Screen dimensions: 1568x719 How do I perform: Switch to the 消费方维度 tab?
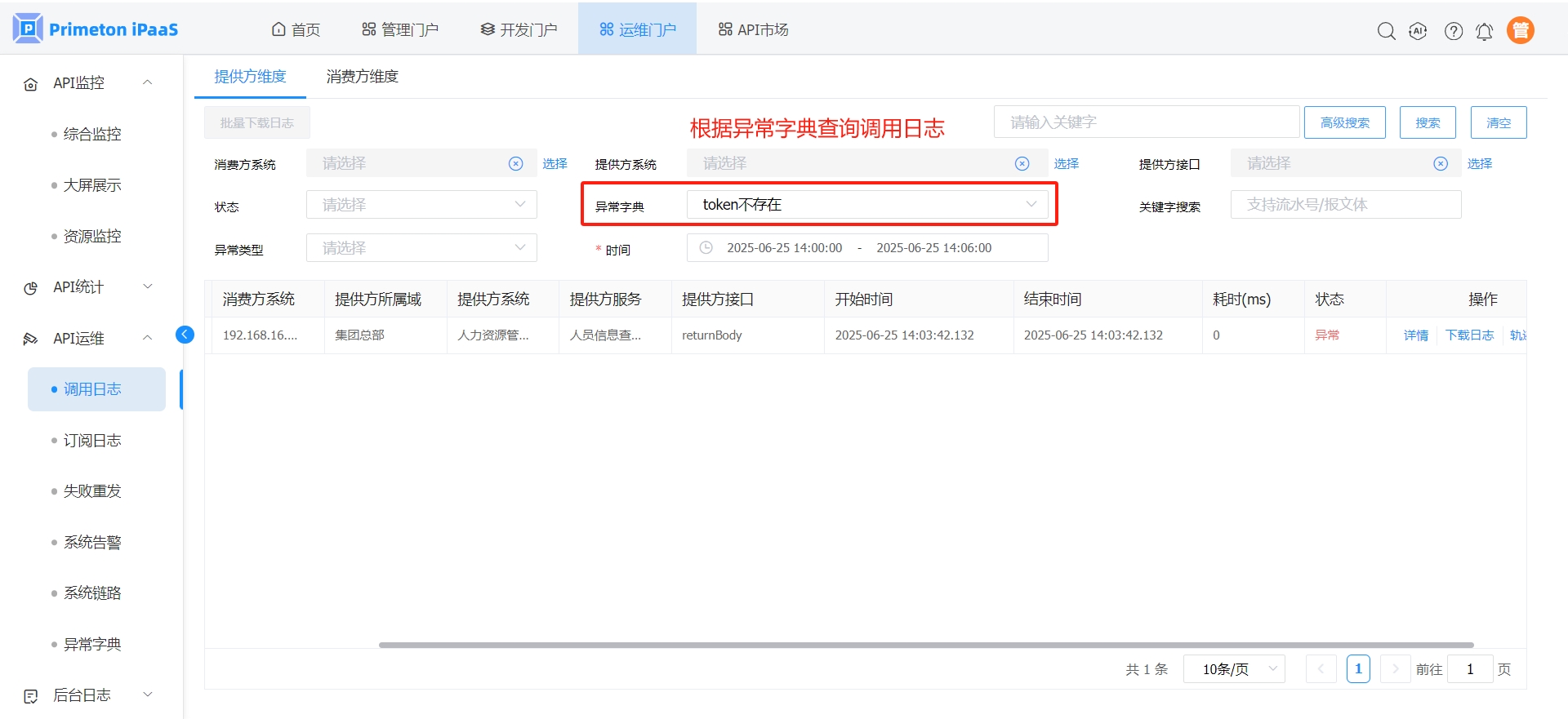[x=362, y=77]
